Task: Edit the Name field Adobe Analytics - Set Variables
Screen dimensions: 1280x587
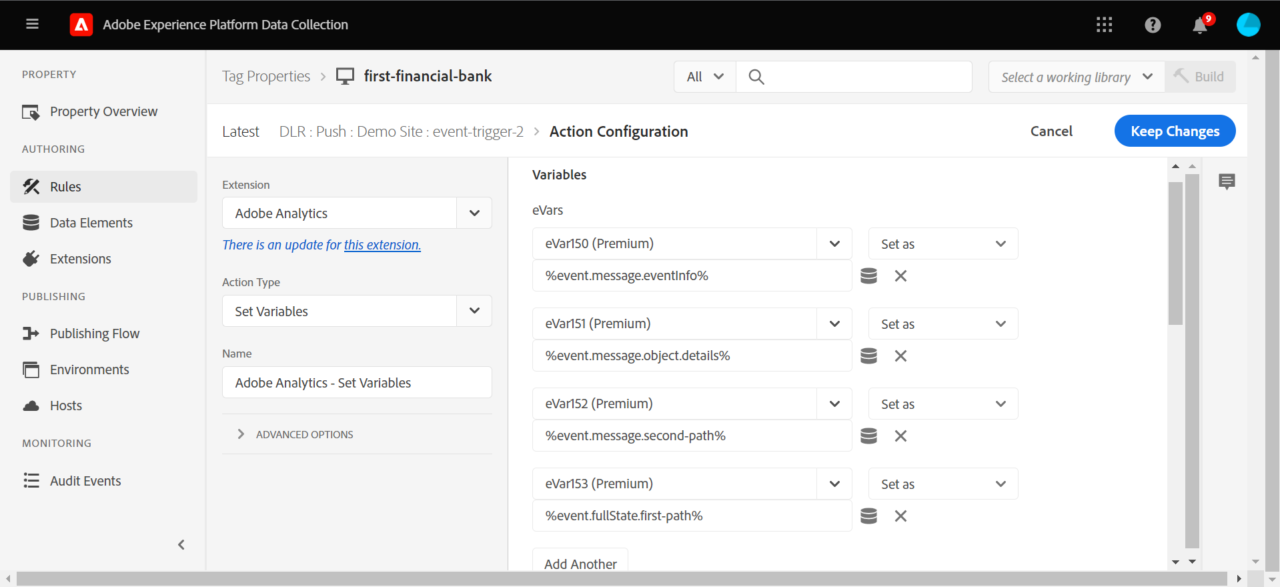Action: coord(357,382)
